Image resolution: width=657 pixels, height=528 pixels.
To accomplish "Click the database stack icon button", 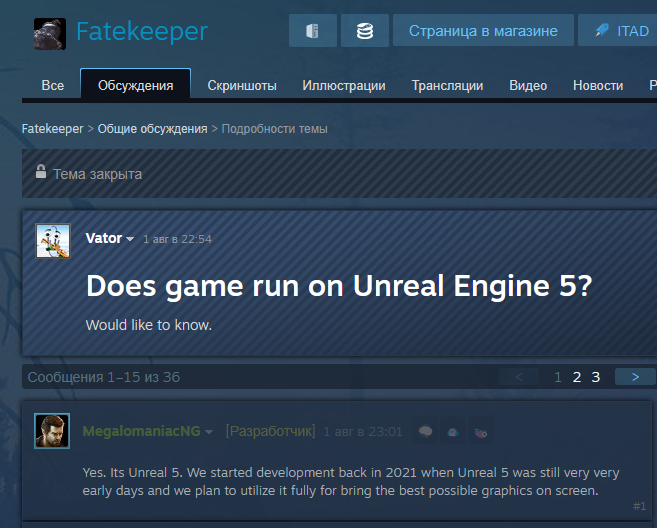I will pyautogui.click(x=365, y=31).
